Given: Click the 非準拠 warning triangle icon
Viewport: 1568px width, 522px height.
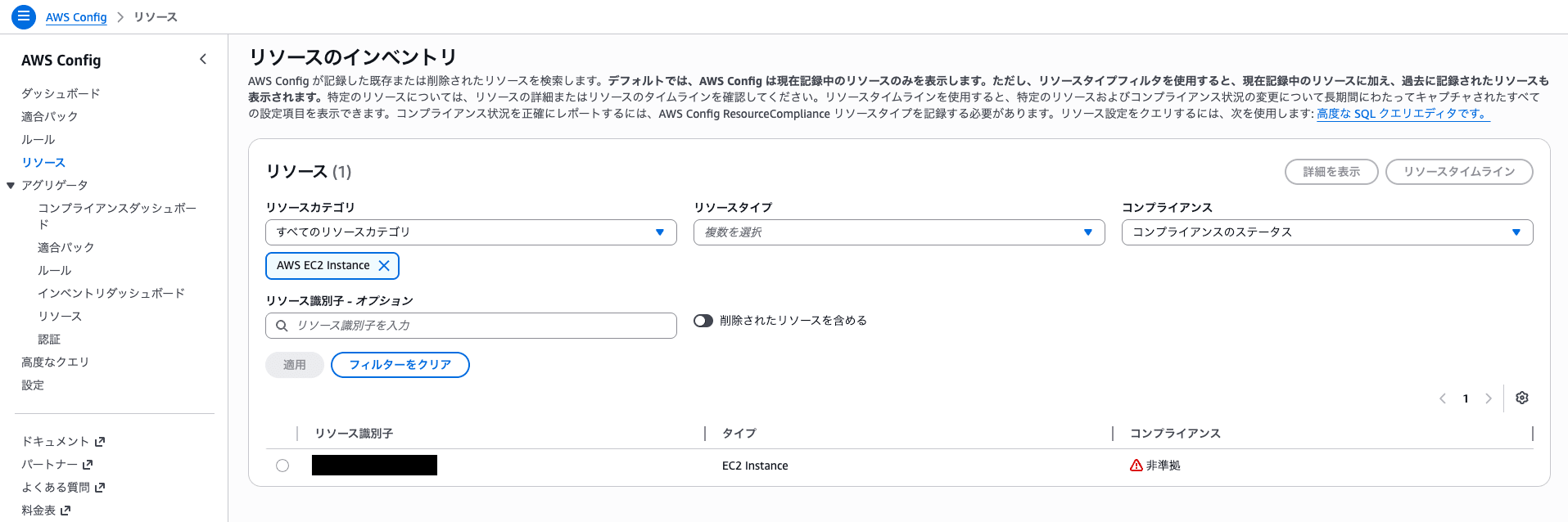Looking at the screenshot, I should pyautogui.click(x=1136, y=466).
